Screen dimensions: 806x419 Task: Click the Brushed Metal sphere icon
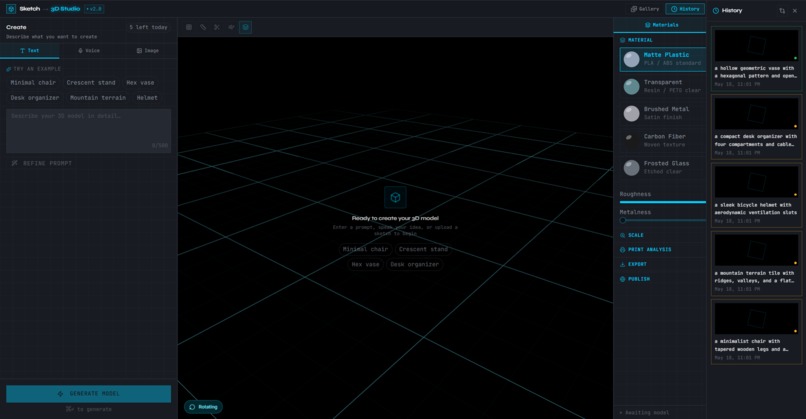tap(631, 113)
